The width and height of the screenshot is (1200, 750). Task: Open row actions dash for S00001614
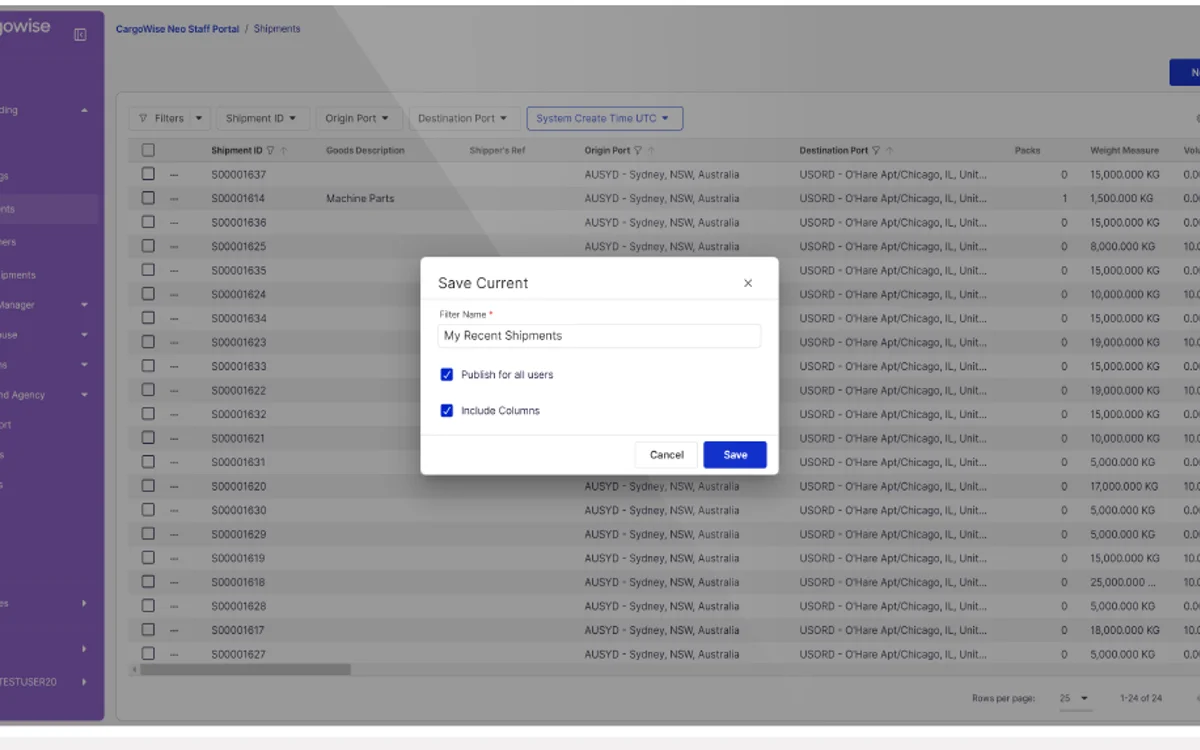point(174,199)
